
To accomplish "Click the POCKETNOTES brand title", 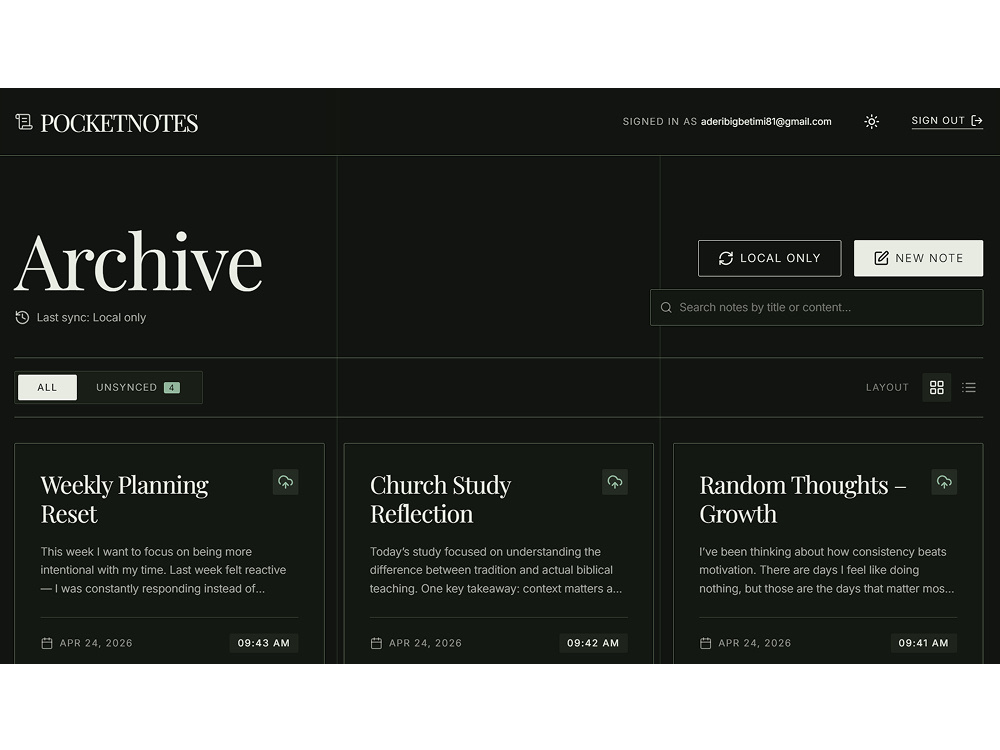I will (119, 123).
